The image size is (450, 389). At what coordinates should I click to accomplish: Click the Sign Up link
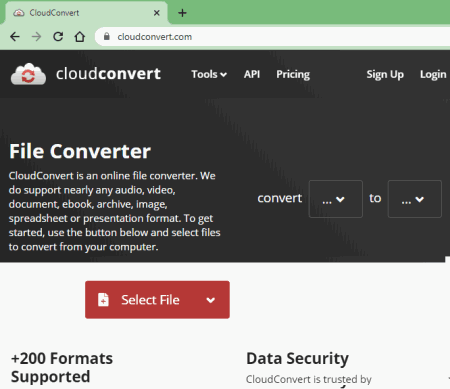pyautogui.click(x=385, y=74)
